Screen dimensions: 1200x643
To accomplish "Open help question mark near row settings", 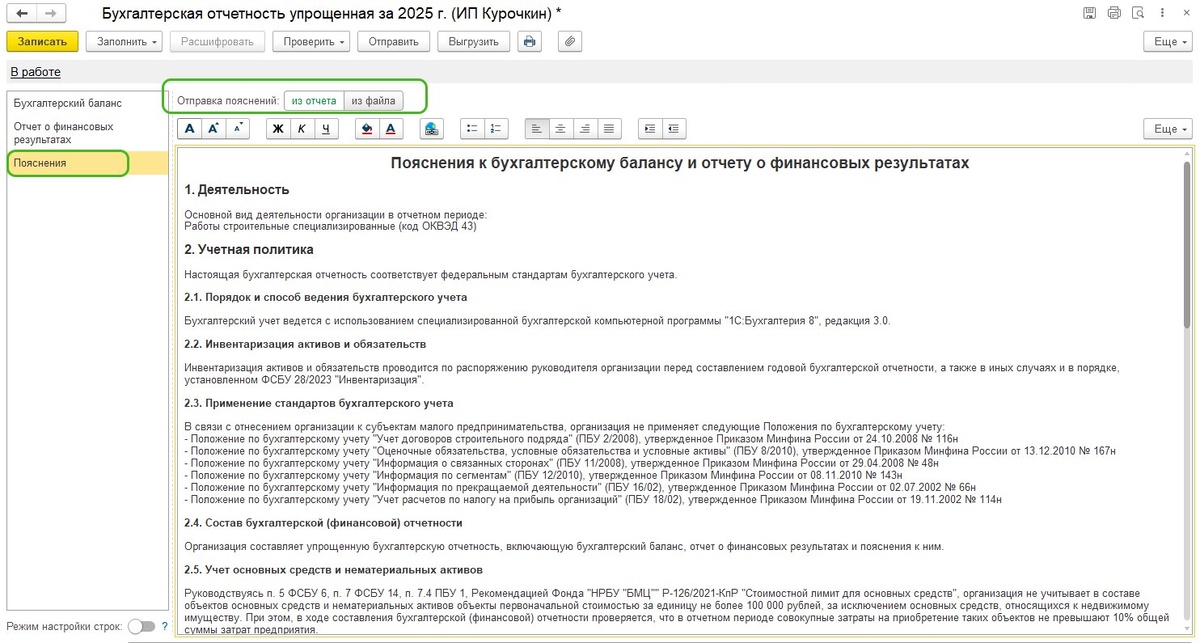I will click(165, 626).
